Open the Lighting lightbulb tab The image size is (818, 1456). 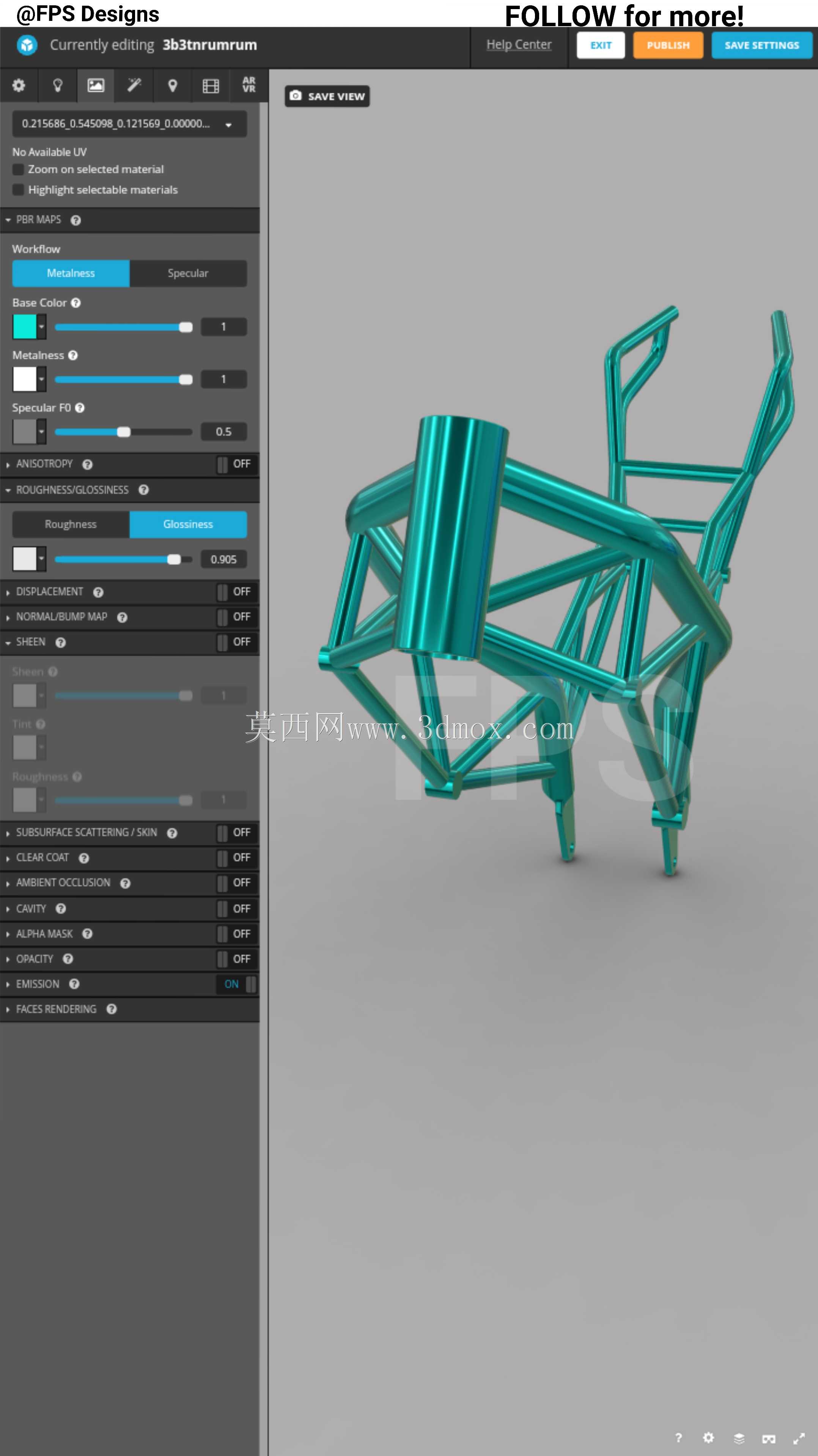[x=57, y=85]
